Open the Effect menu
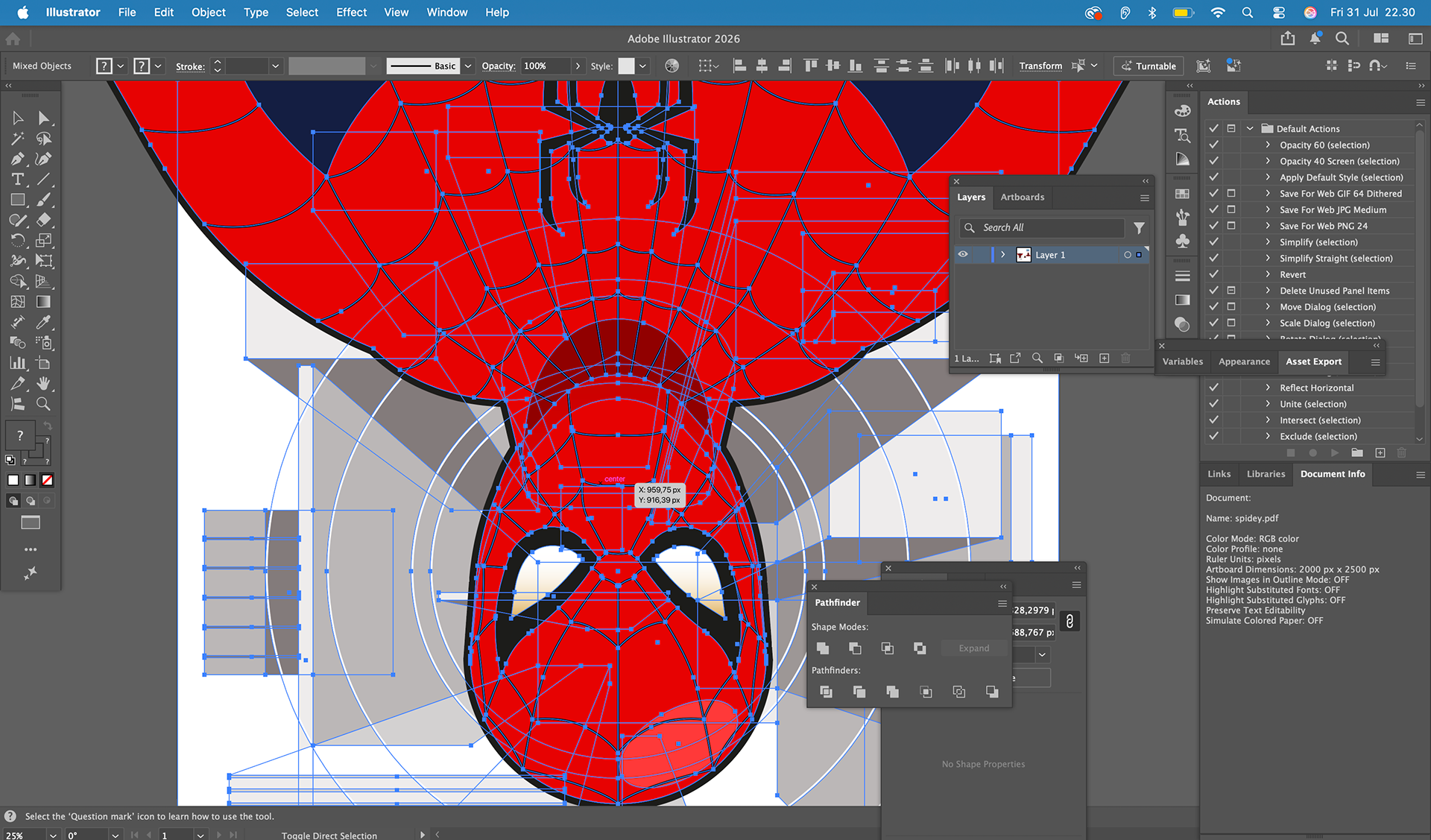The width and height of the screenshot is (1431, 840). [351, 13]
